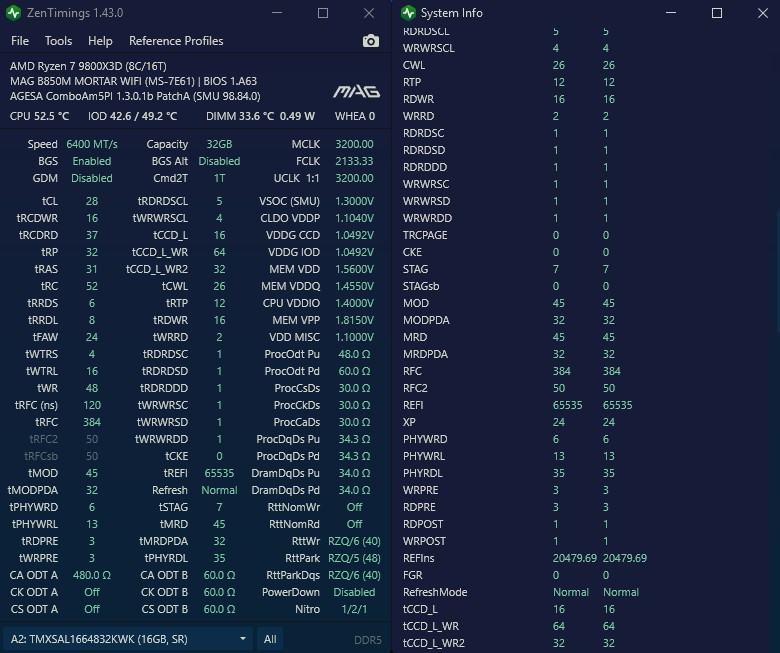Click the MAG motherboard brand logo
This screenshot has width=780, height=653.
point(356,92)
